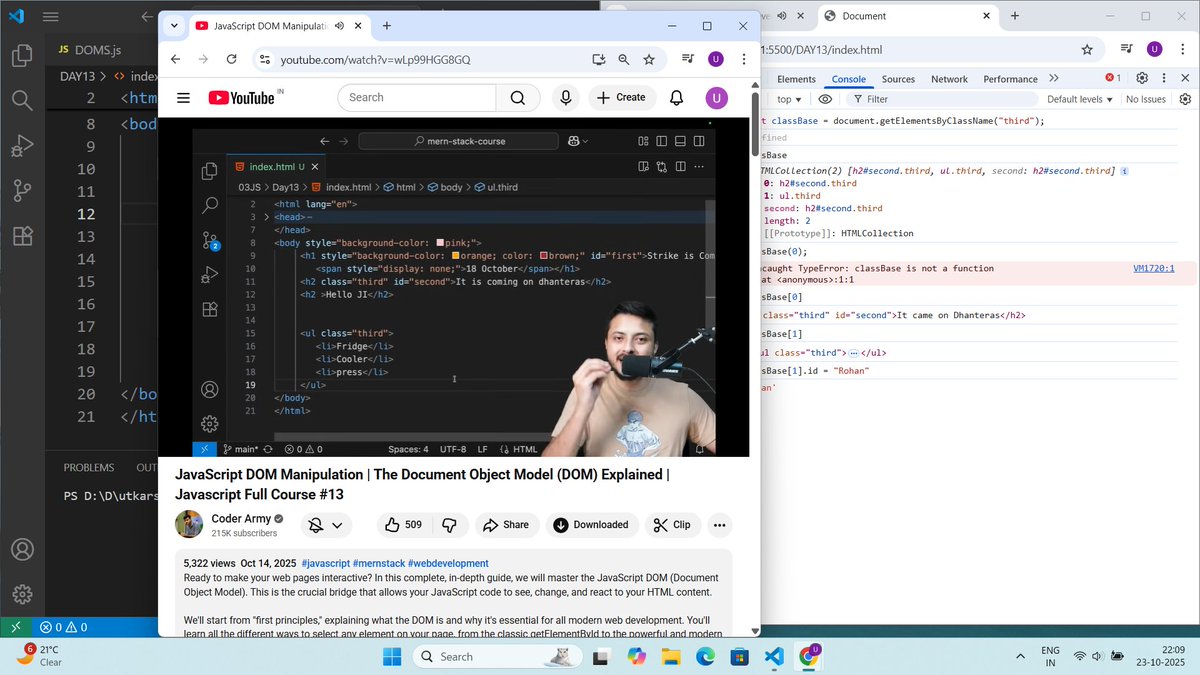Expand [[Prototype]]: HTMLCollection entry
This screenshot has height=675, width=1200.
(837, 233)
